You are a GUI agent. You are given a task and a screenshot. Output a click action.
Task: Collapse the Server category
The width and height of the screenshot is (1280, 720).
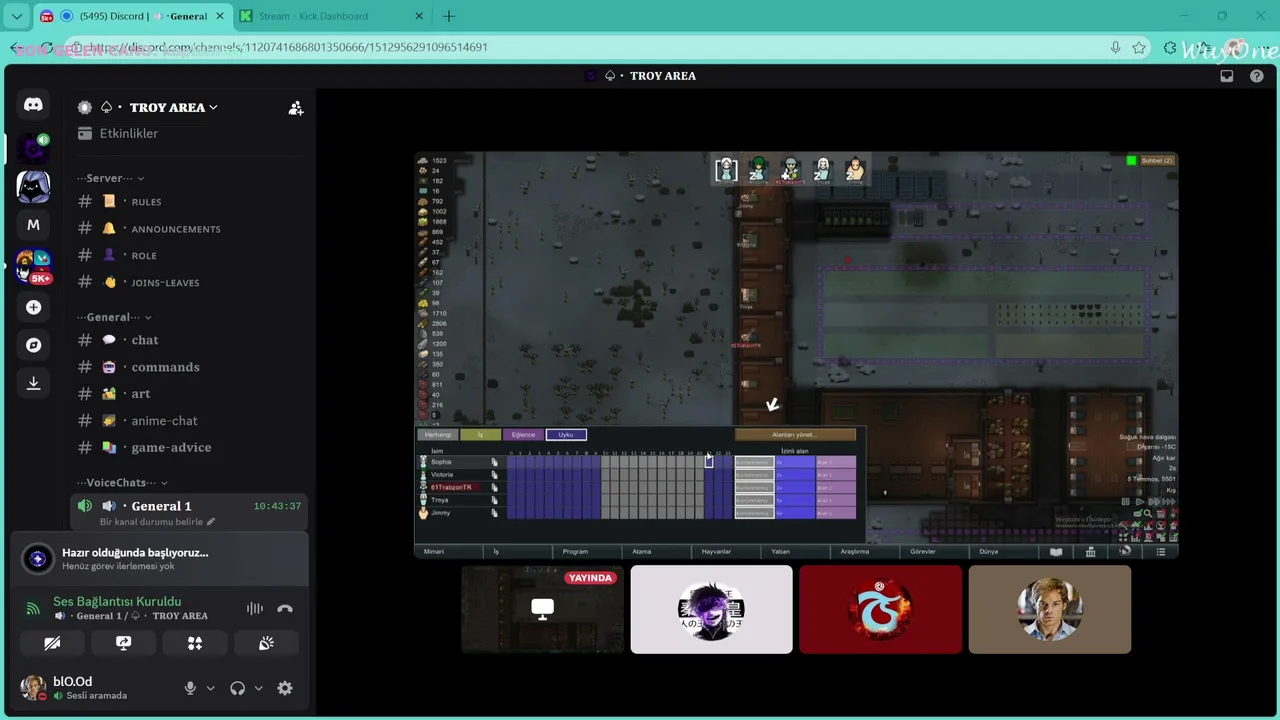(x=112, y=178)
